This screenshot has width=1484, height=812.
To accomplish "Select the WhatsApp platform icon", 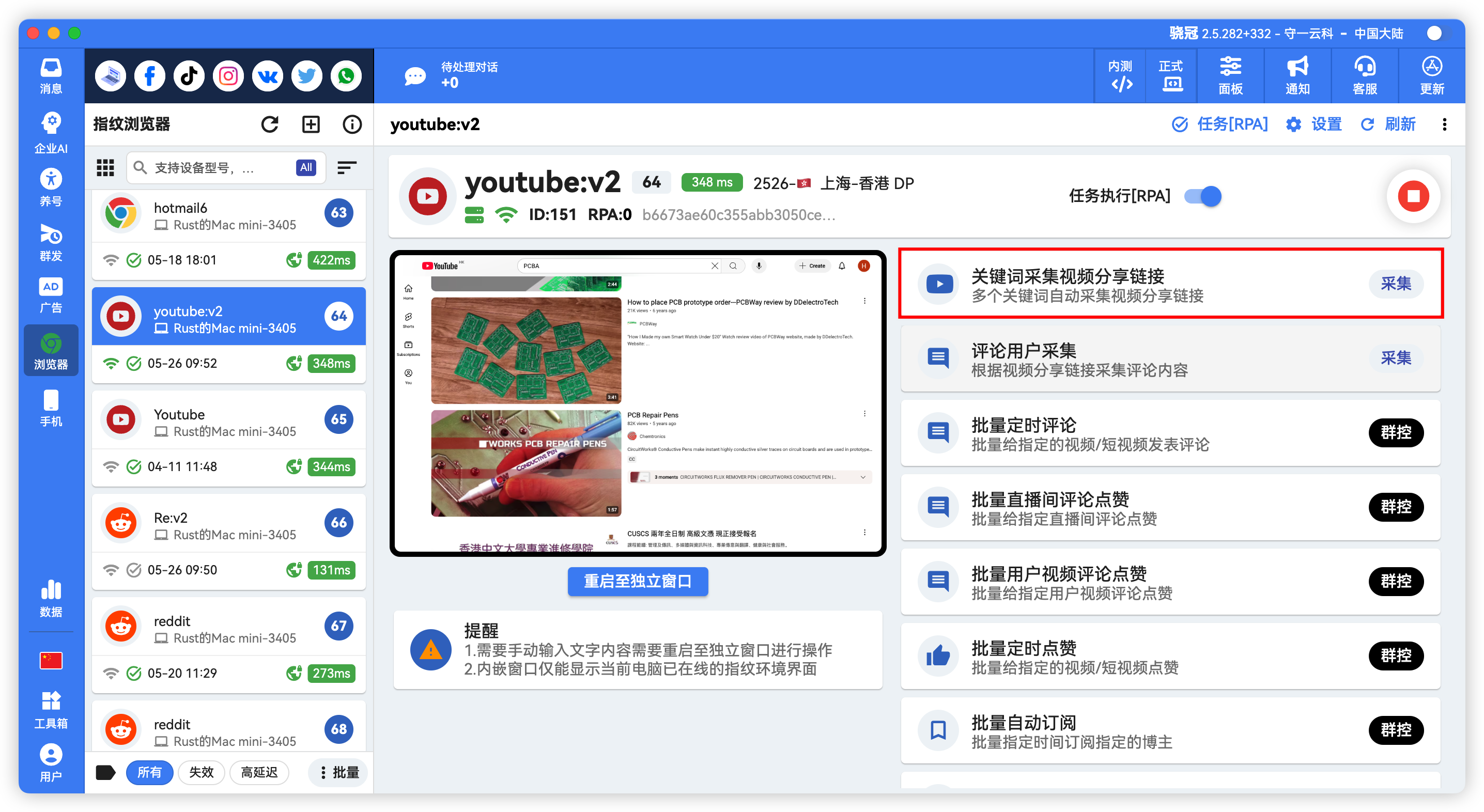I will click(346, 75).
